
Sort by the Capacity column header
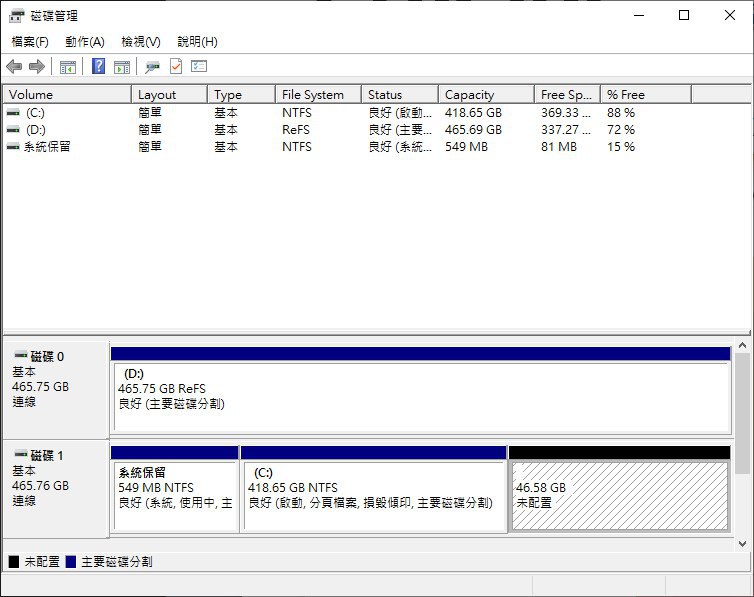point(487,95)
